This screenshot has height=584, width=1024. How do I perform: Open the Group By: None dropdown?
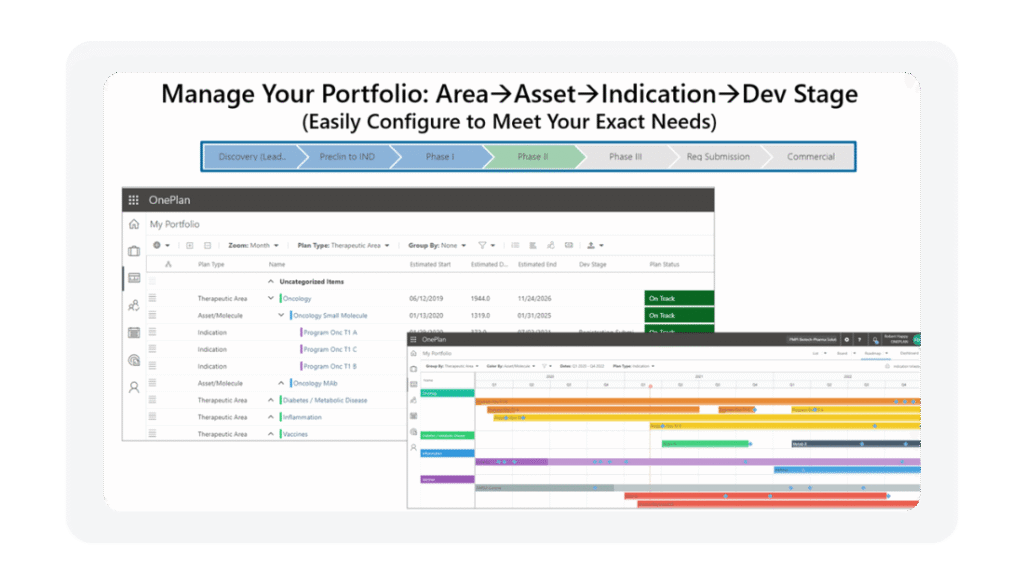click(x=437, y=246)
